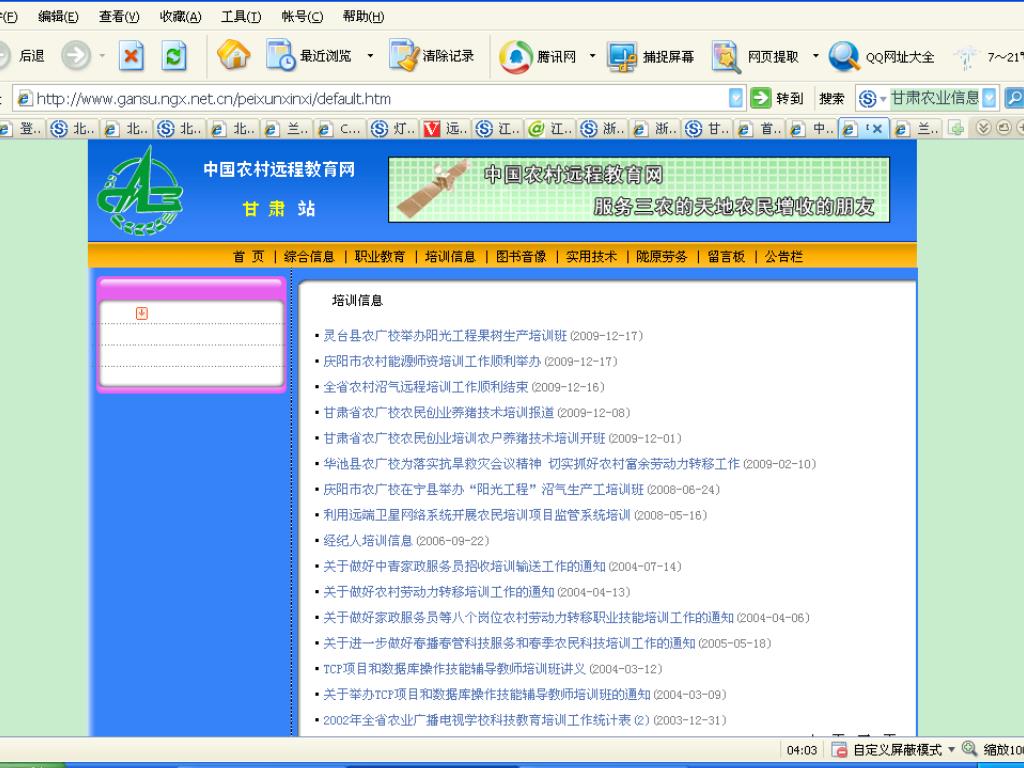1024x768 pixels.
Task: Open the 帮助(H) menu
Action: (x=363, y=17)
